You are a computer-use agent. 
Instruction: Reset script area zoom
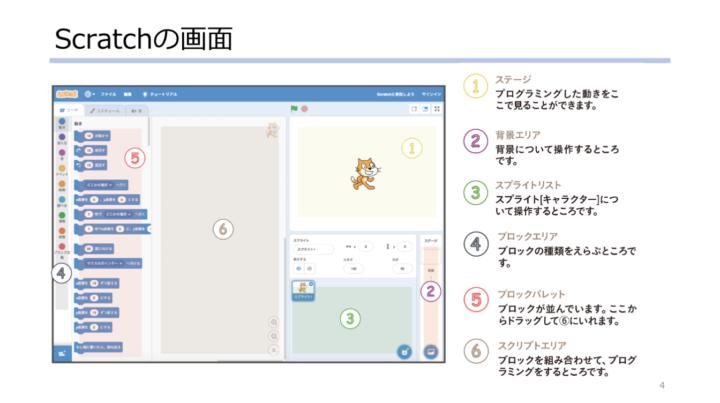274,350
